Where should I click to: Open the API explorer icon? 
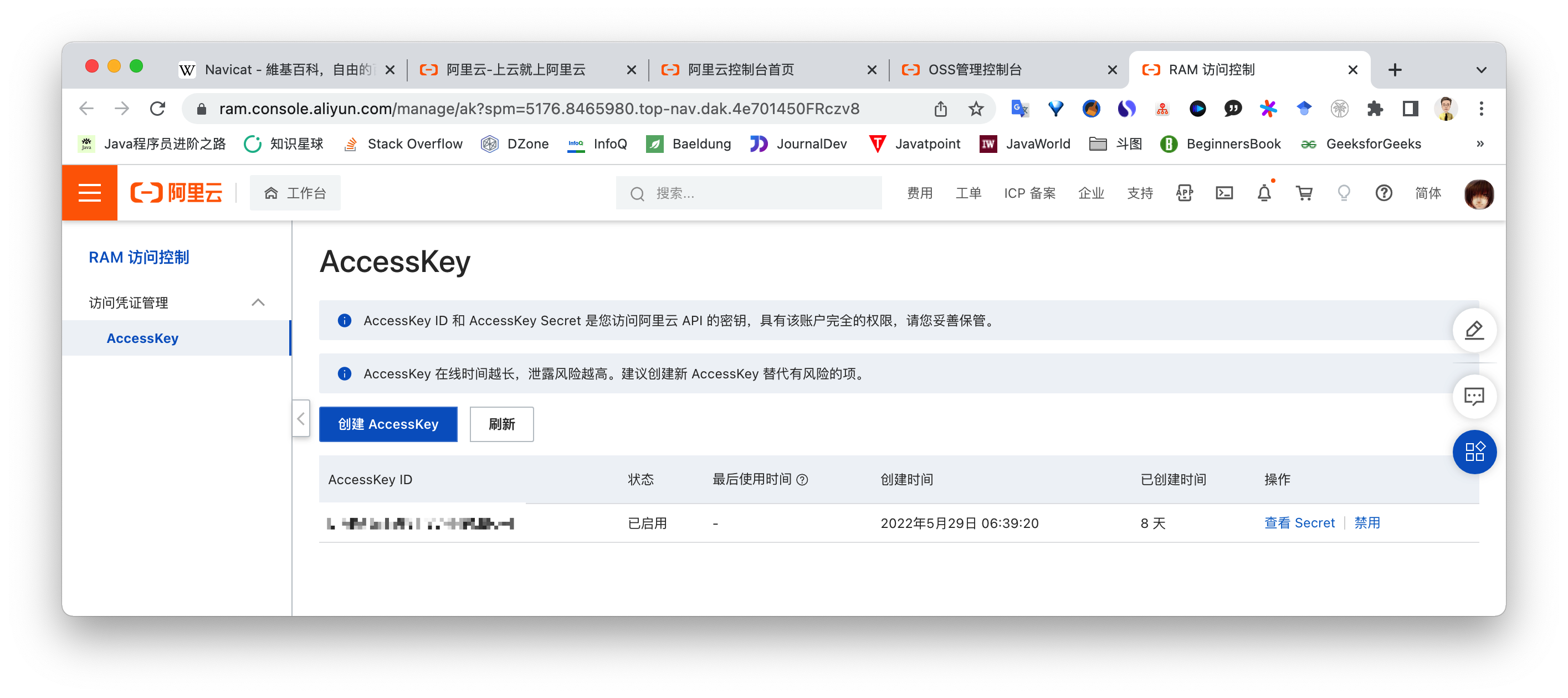(x=1184, y=193)
